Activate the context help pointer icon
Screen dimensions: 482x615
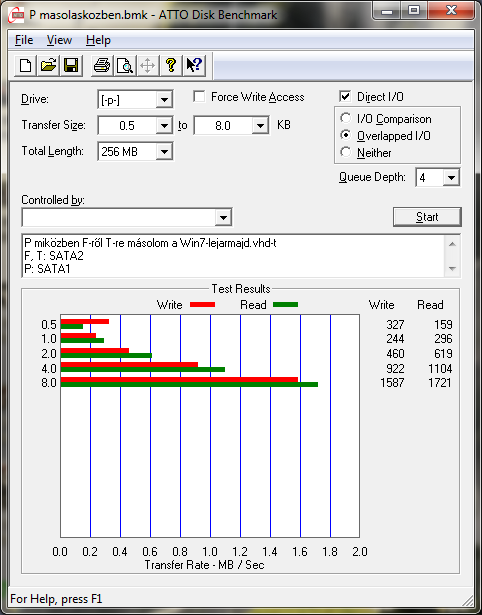[x=193, y=65]
